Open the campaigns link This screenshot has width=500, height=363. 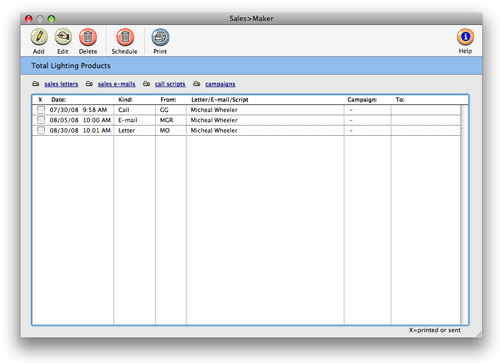coord(220,84)
